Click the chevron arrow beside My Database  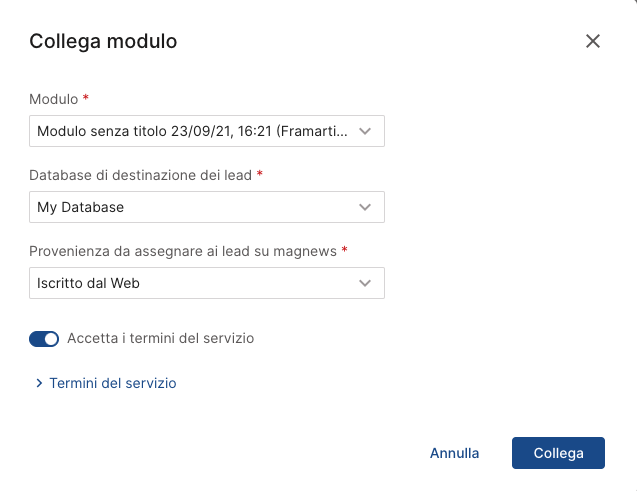(365, 207)
